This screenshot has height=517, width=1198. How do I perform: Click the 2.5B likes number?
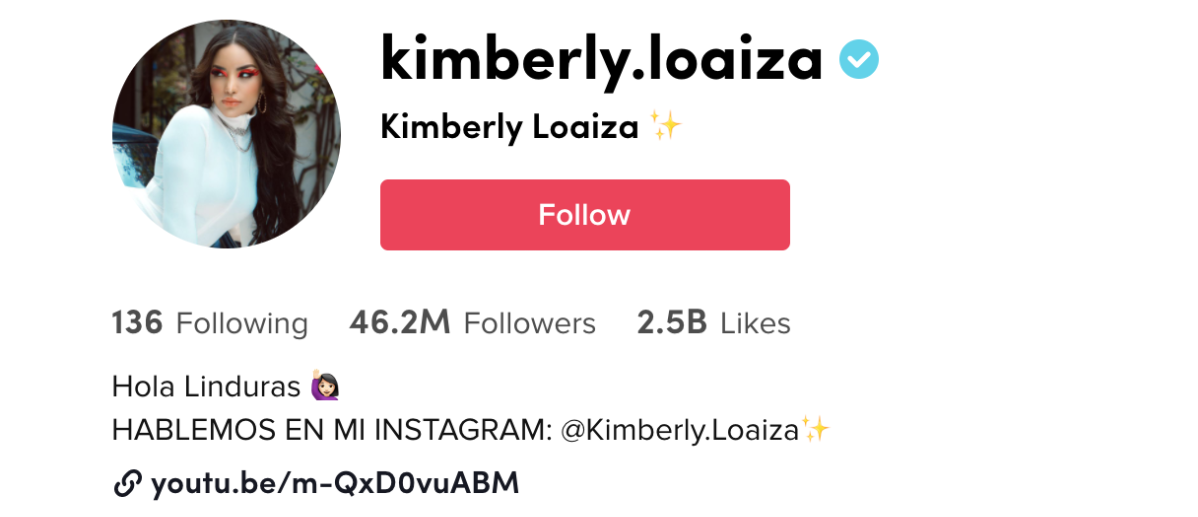click(x=672, y=323)
